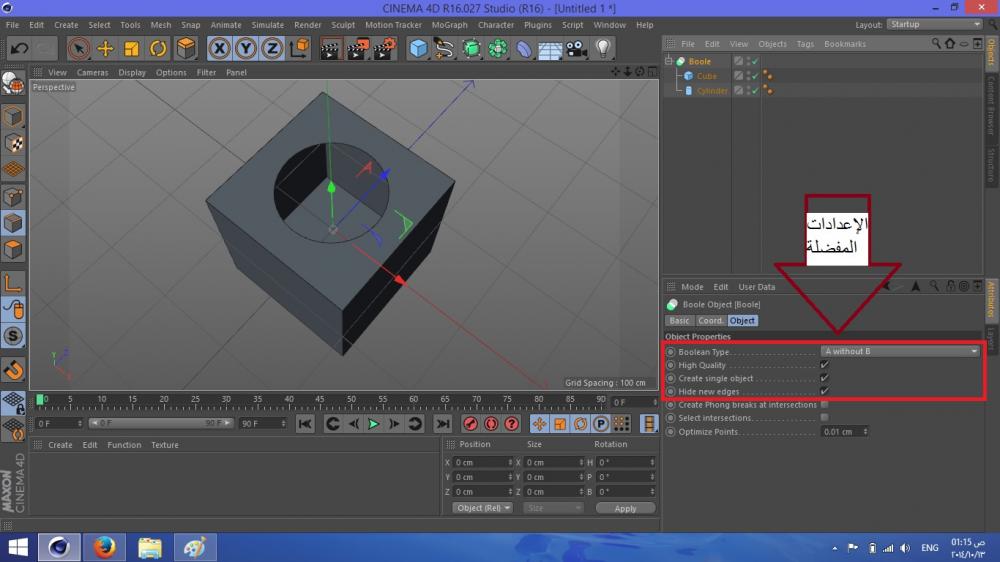
Task: Select the Move tool
Action: (x=105, y=48)
